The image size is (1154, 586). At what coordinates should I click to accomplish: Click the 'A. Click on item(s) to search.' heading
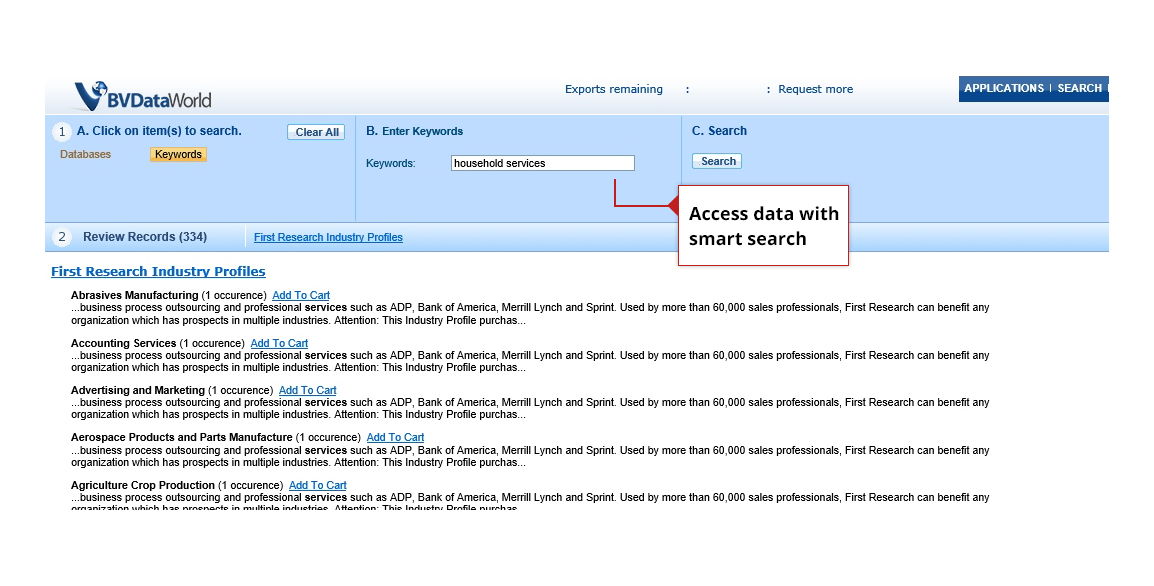coord(159,131)
